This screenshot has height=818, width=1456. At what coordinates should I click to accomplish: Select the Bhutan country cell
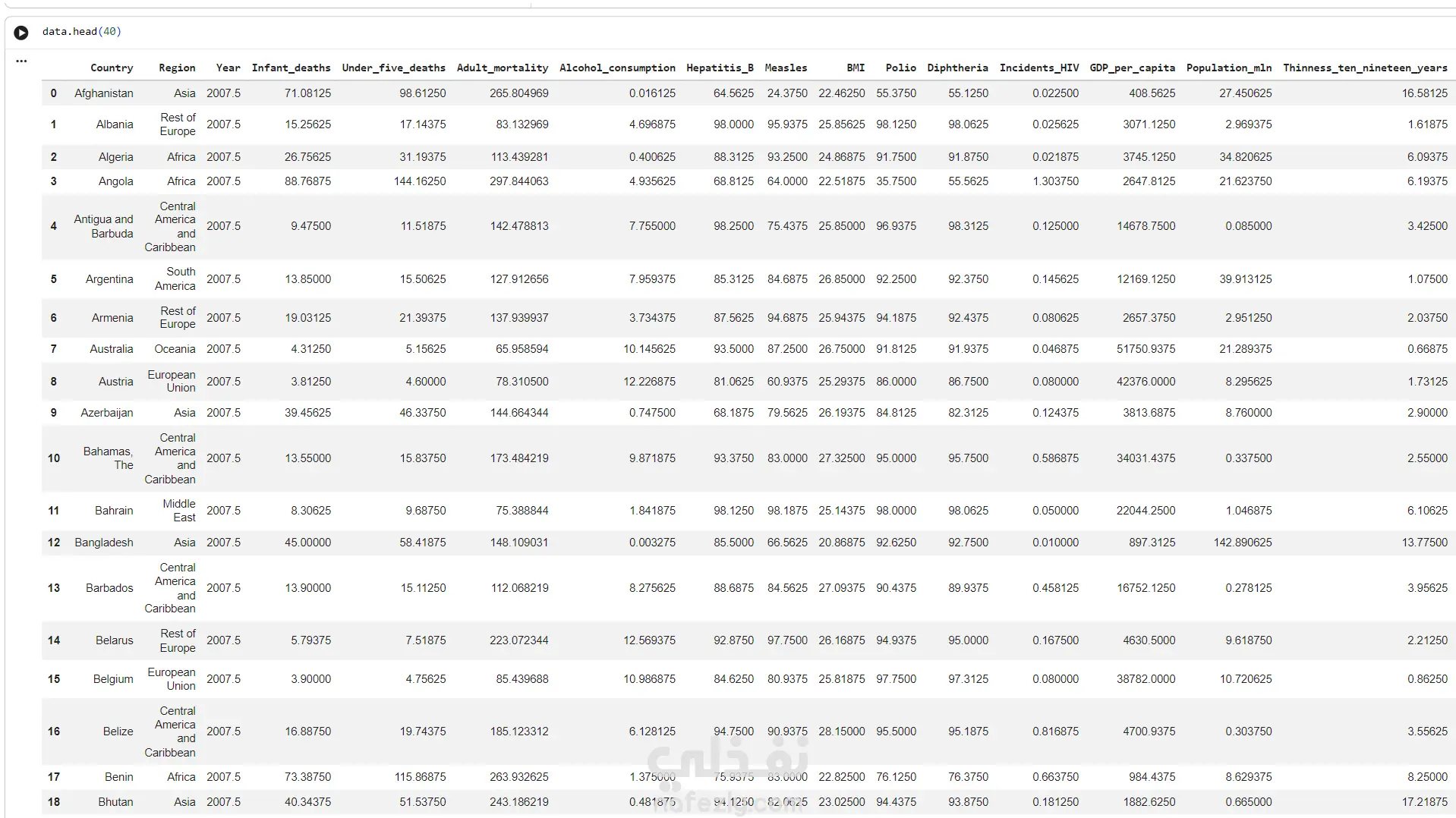click(115, 802)
